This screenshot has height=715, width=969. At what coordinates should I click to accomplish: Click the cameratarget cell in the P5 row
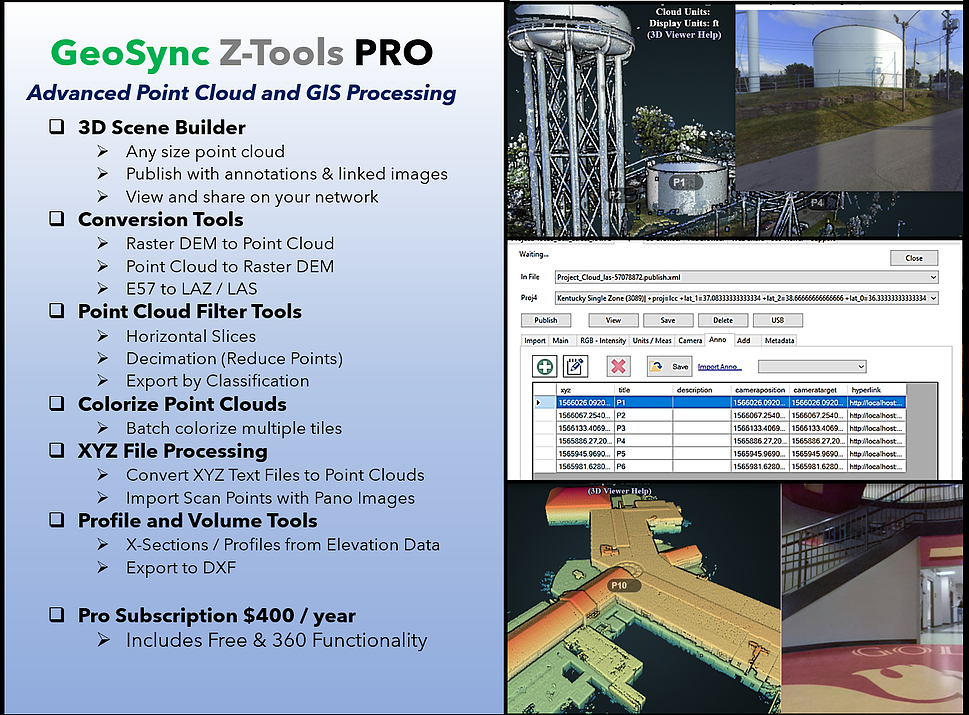(817, 454)
